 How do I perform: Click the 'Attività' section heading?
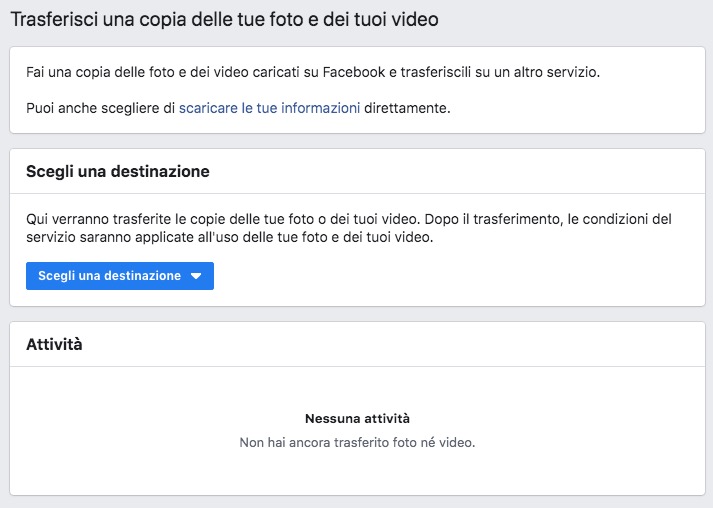click(54, 344)
